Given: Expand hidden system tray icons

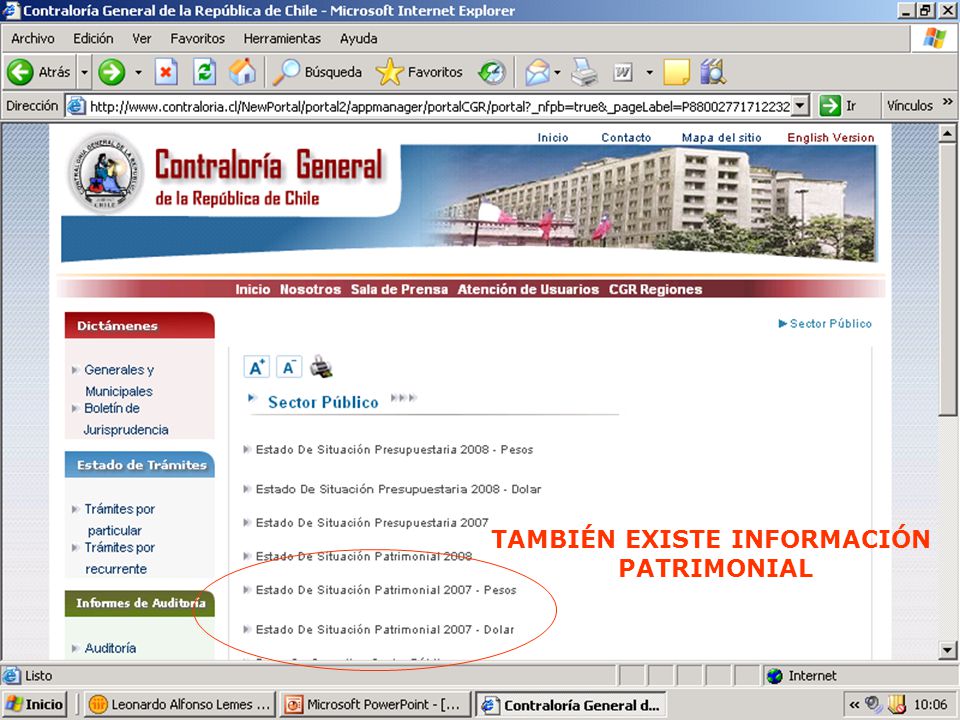Looking at the screenshot, I should [x=854, y=705].
